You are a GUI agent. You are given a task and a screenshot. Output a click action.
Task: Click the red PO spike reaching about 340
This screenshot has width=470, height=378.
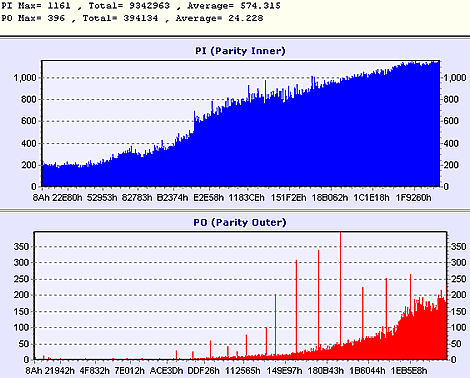(319, 298)
